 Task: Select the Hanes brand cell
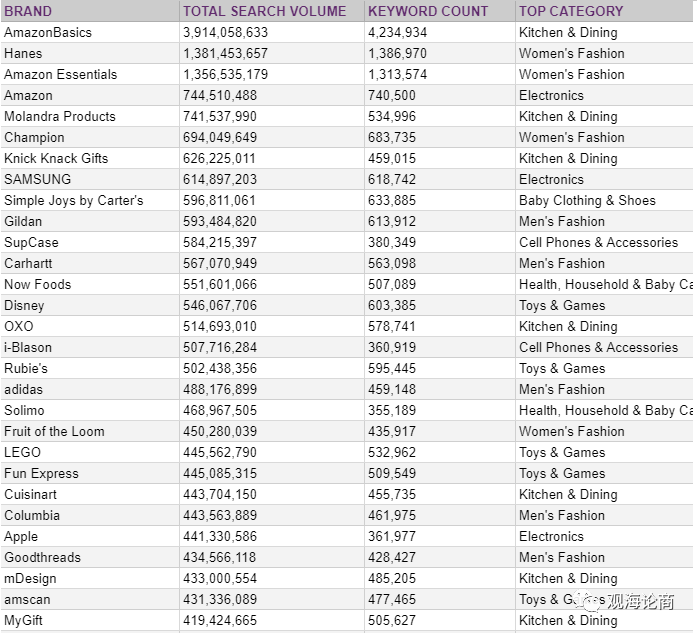[90, 53]
